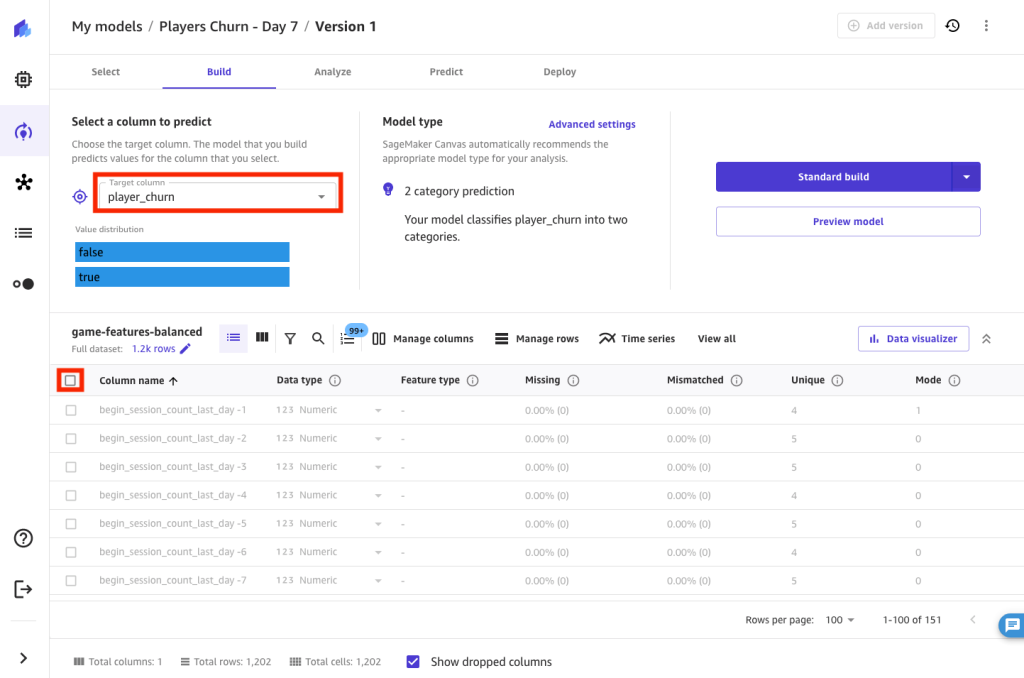Open Time series option
This screenshot has width=1024, height=678.
click(x=637, y=338)
